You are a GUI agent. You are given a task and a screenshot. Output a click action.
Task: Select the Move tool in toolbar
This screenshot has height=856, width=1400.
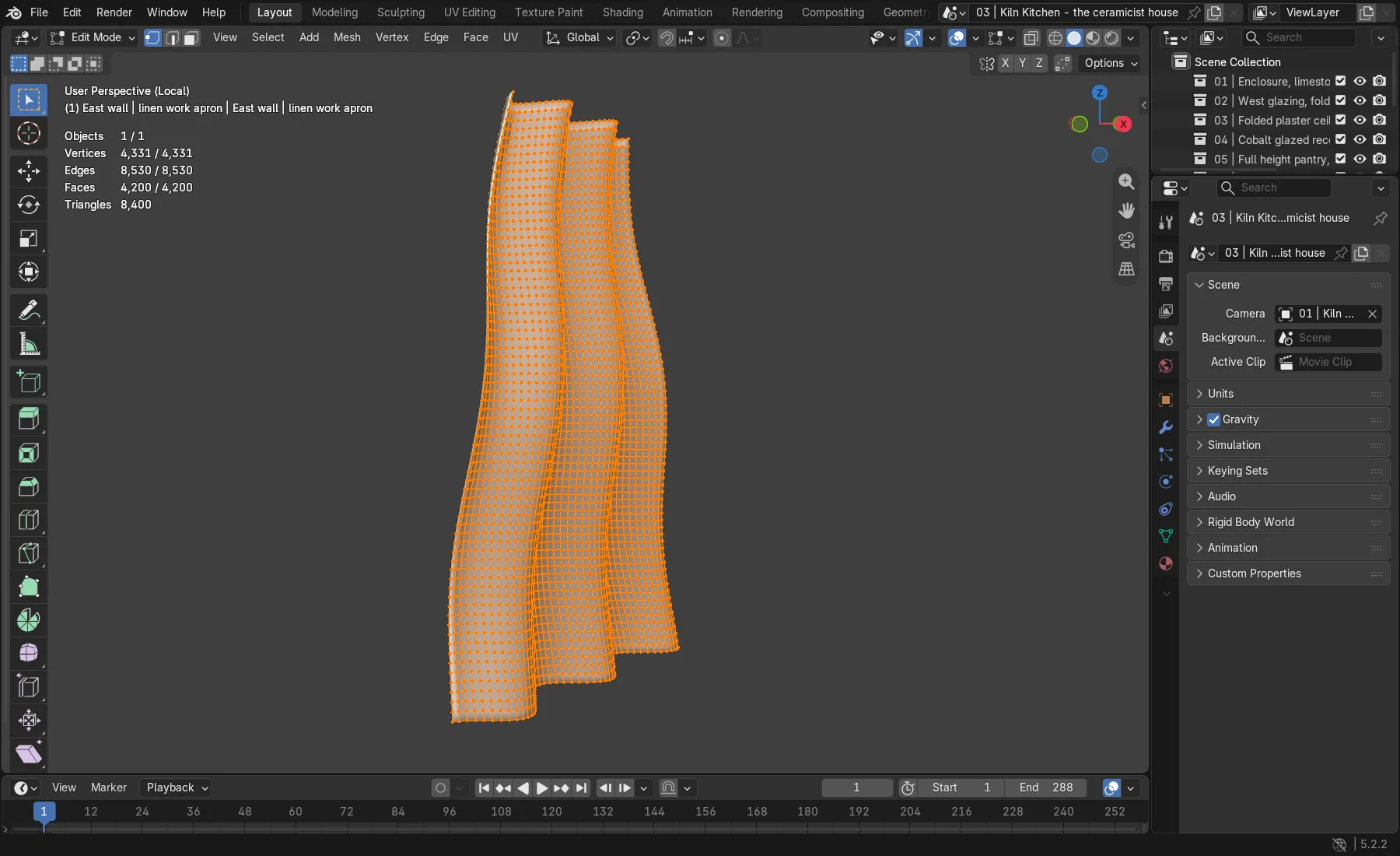(x=29, y=171)
